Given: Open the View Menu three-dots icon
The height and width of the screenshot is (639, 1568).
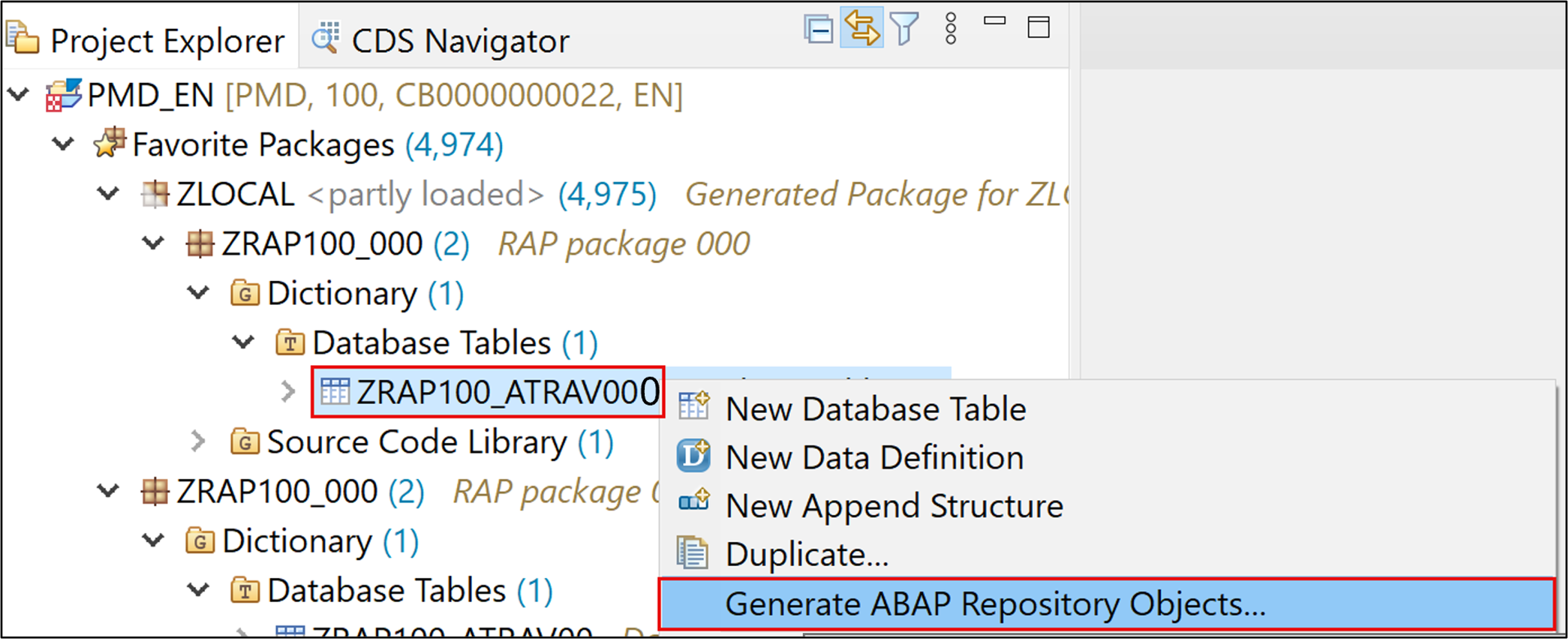Looking at the screenshot, I should [x=950, y=28].
